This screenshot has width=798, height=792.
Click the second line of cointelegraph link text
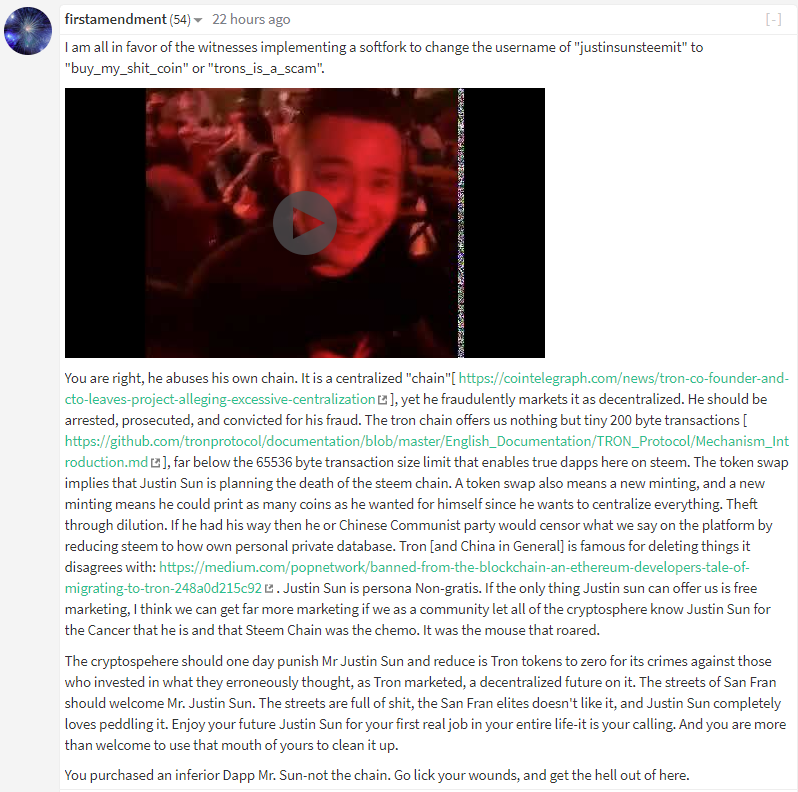click(220, 399)
